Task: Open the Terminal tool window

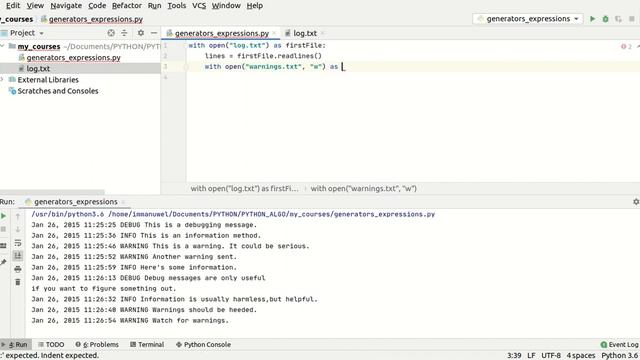Action: [x=147, y=344]
